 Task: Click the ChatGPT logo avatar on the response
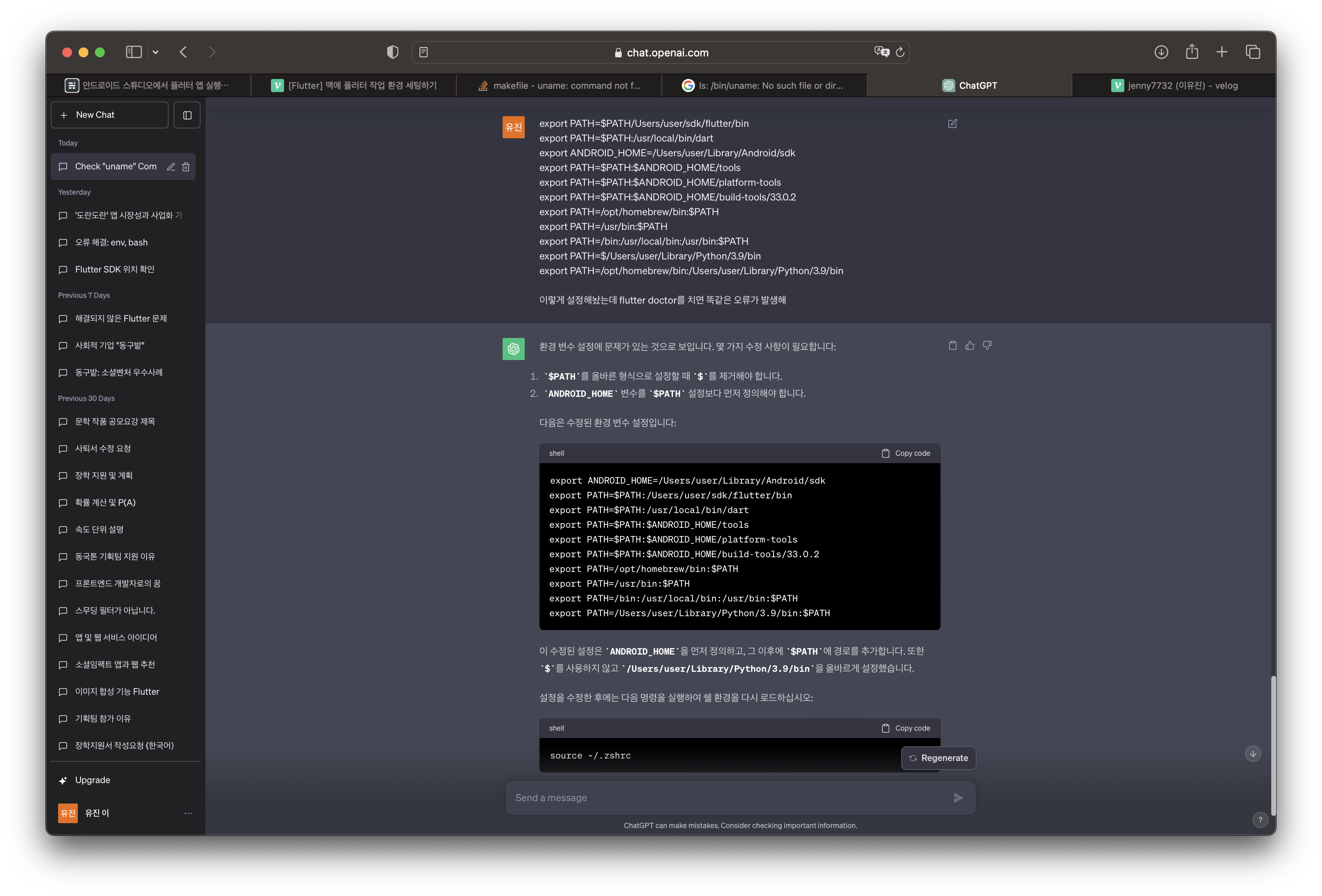[x=514, y=349]
